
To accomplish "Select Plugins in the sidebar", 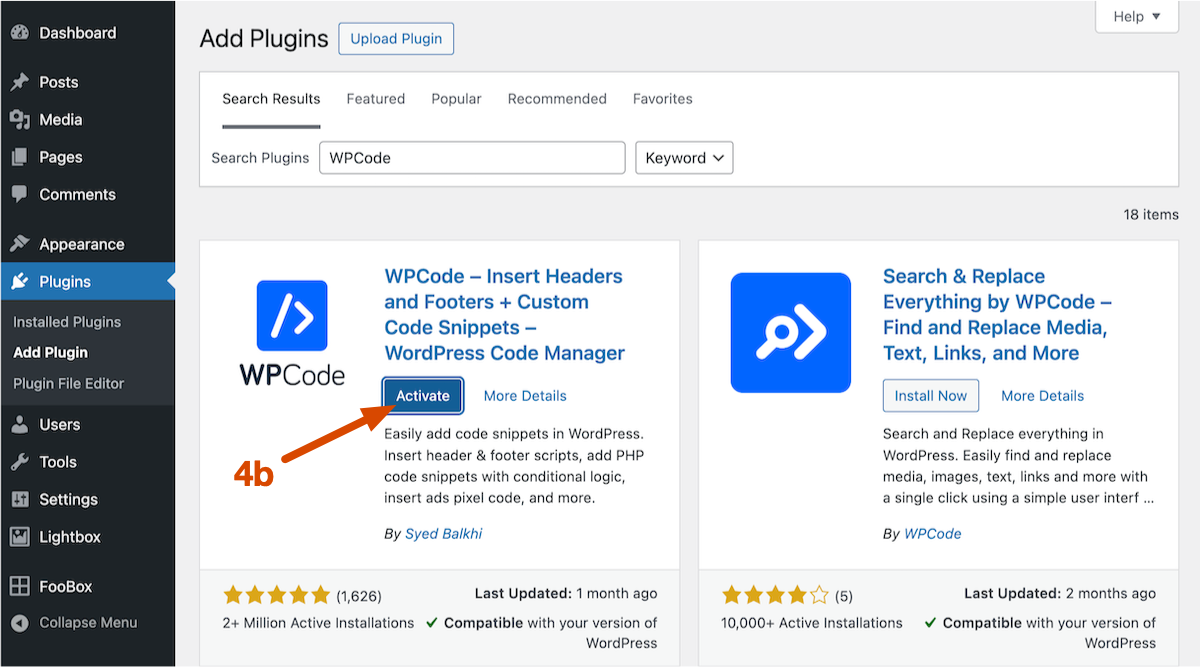I will [65, 281].
